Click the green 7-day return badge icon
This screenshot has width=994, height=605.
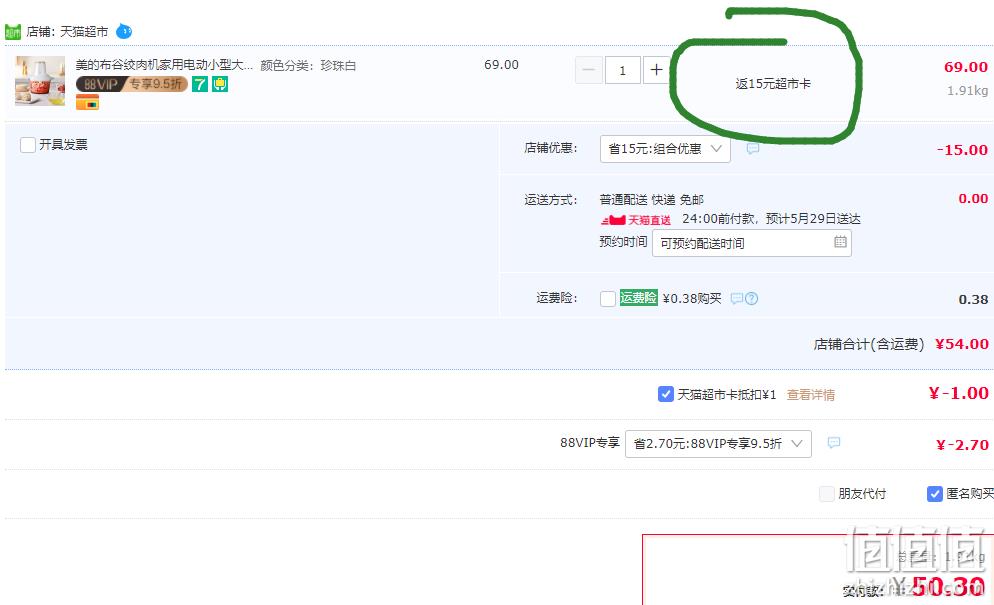(200, 84)
